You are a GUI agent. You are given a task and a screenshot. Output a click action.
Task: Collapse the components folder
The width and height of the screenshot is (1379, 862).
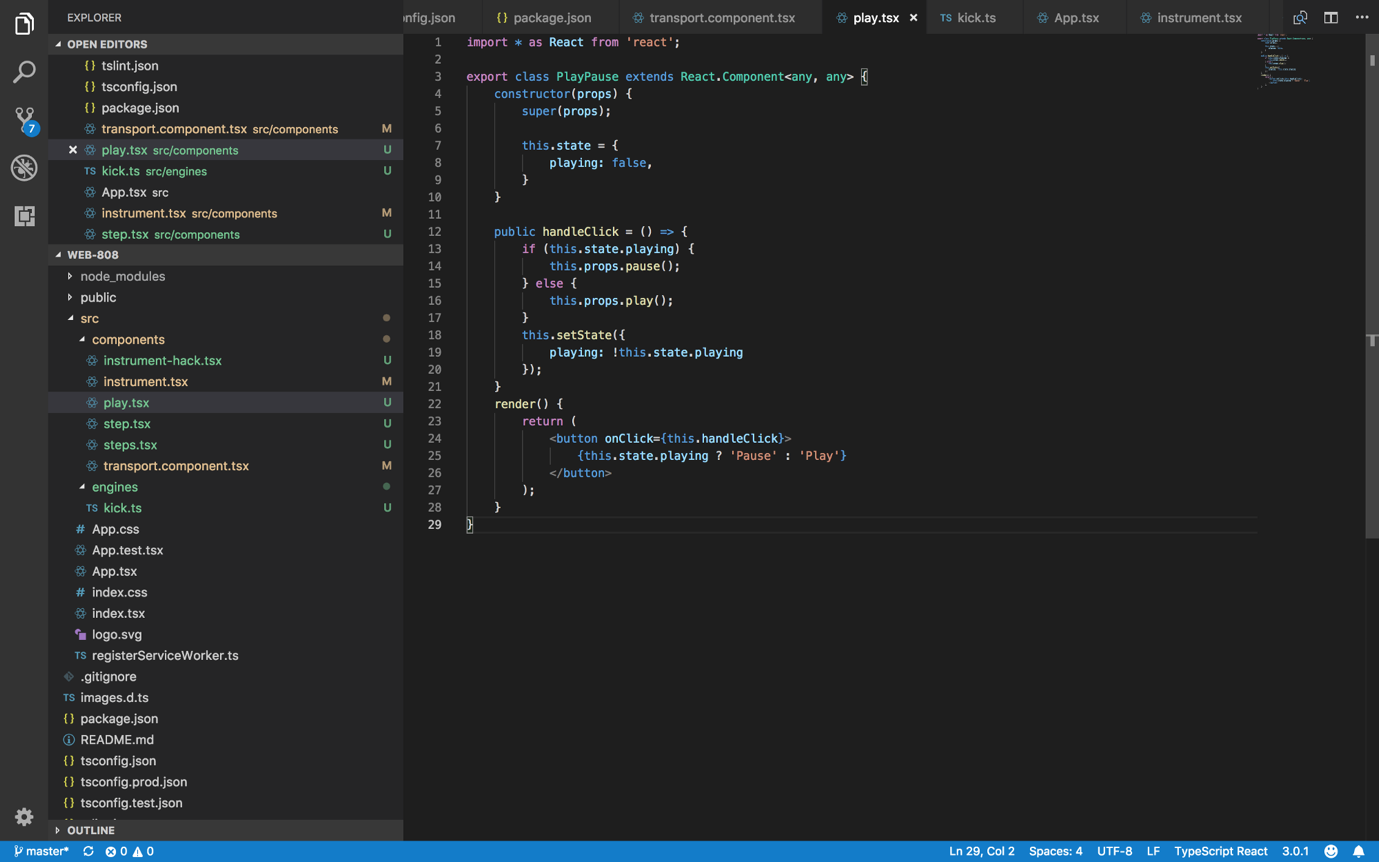[127, 339]
